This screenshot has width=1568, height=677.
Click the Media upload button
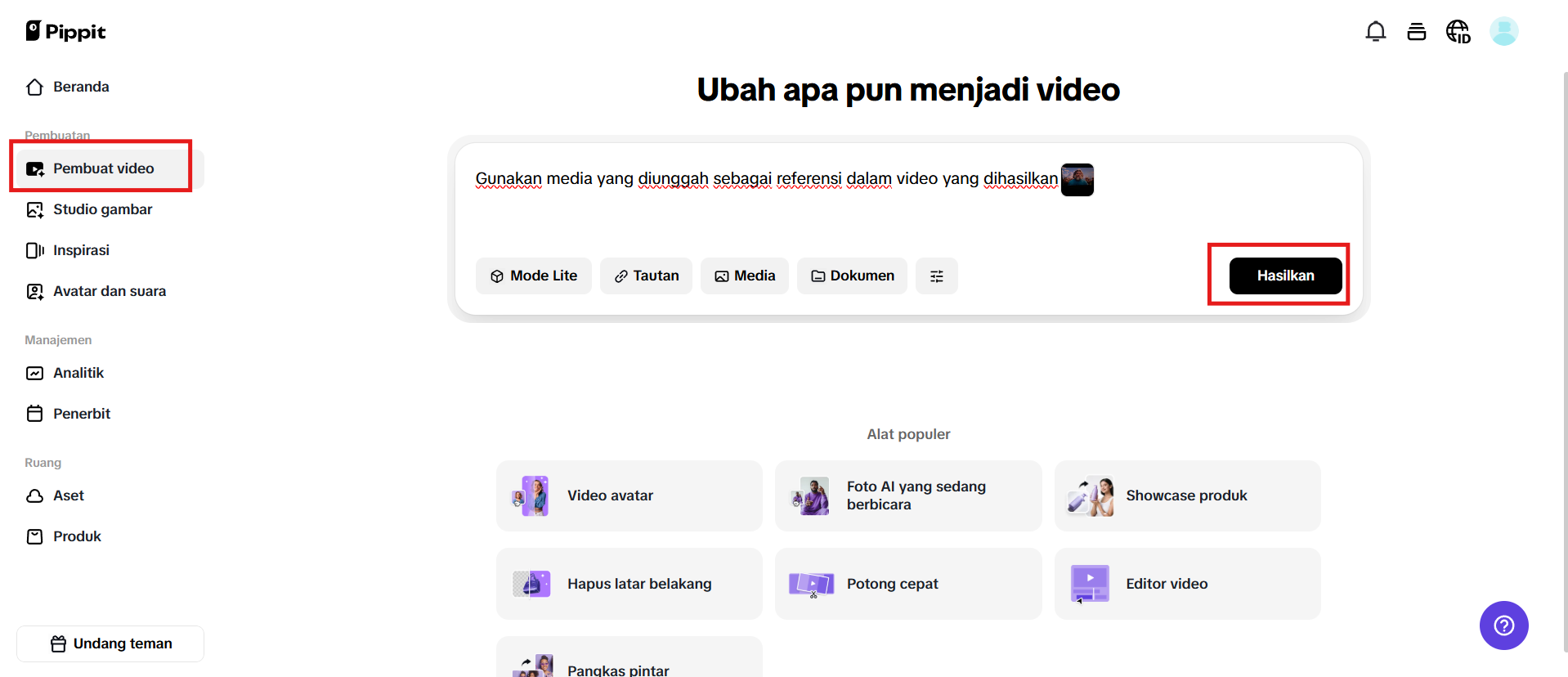(744, 276)
